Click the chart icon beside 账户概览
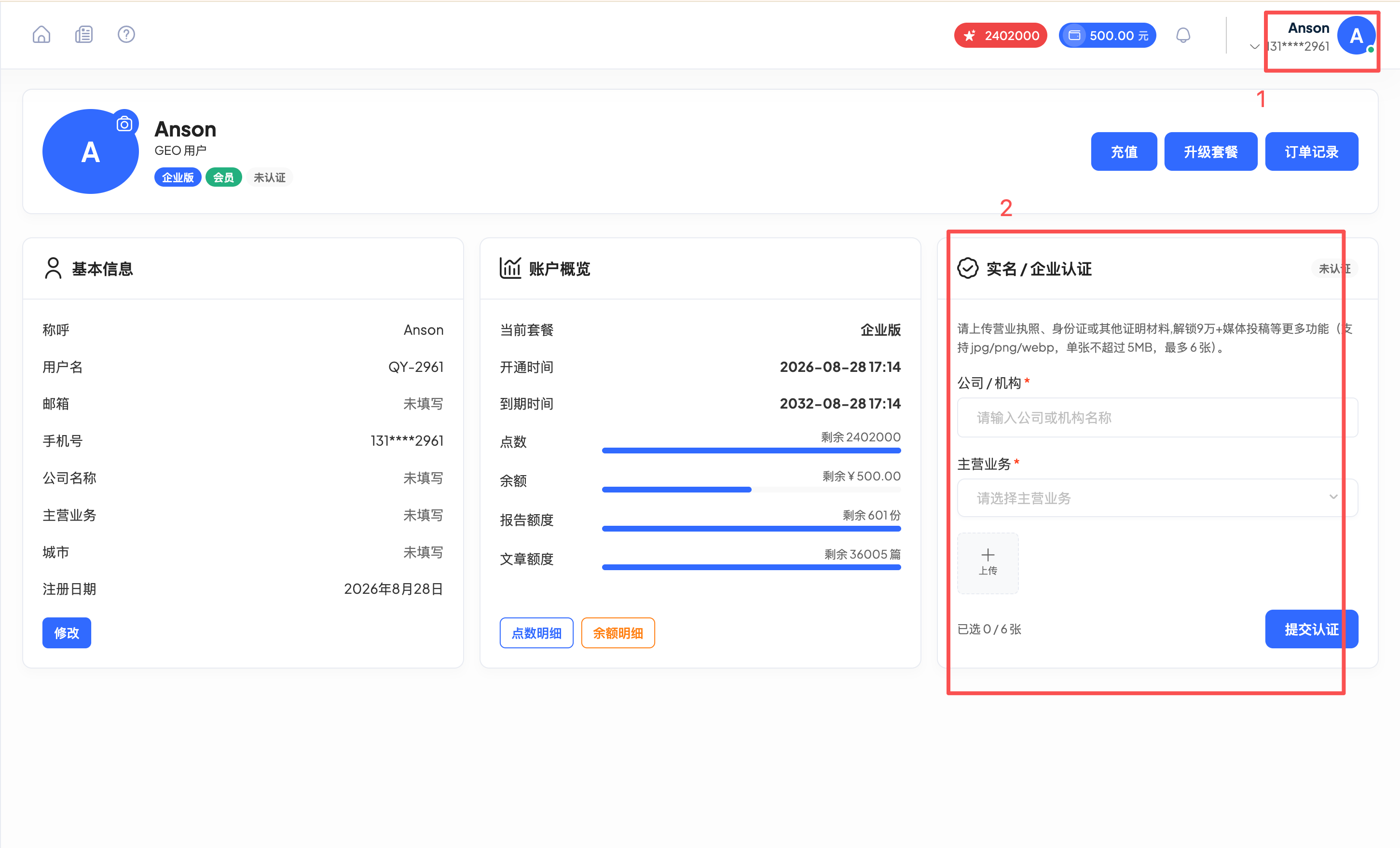This screenshot has width=1400, height=848. [510, 268]
